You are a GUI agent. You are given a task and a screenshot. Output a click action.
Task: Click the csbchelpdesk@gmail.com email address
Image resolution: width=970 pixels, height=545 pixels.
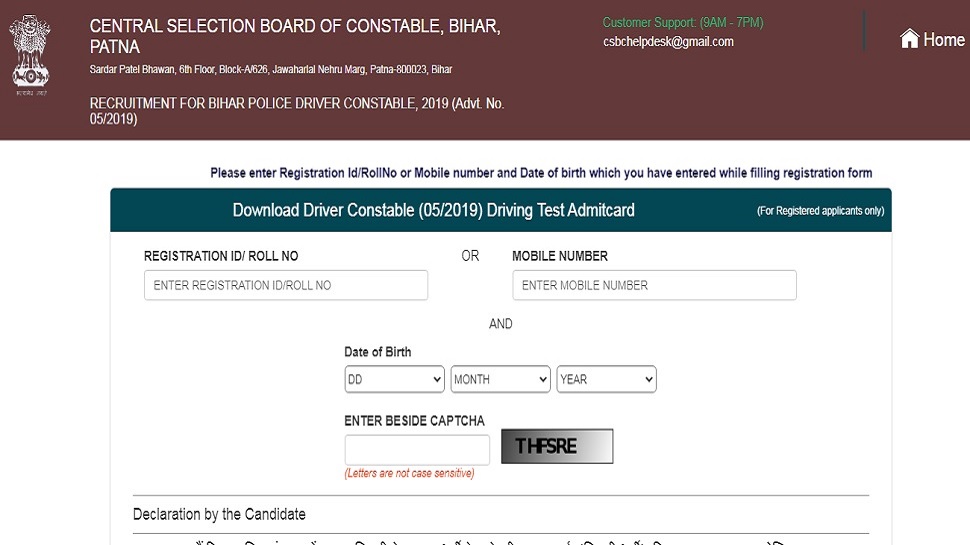point(668,41)
